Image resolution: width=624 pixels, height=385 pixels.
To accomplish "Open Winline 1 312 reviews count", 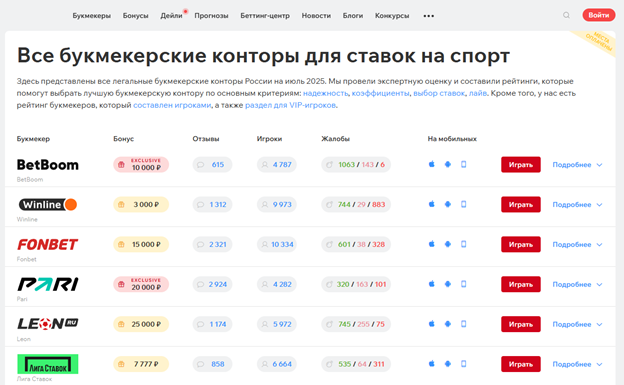I will pyautogui.click(x=212, y=204).
